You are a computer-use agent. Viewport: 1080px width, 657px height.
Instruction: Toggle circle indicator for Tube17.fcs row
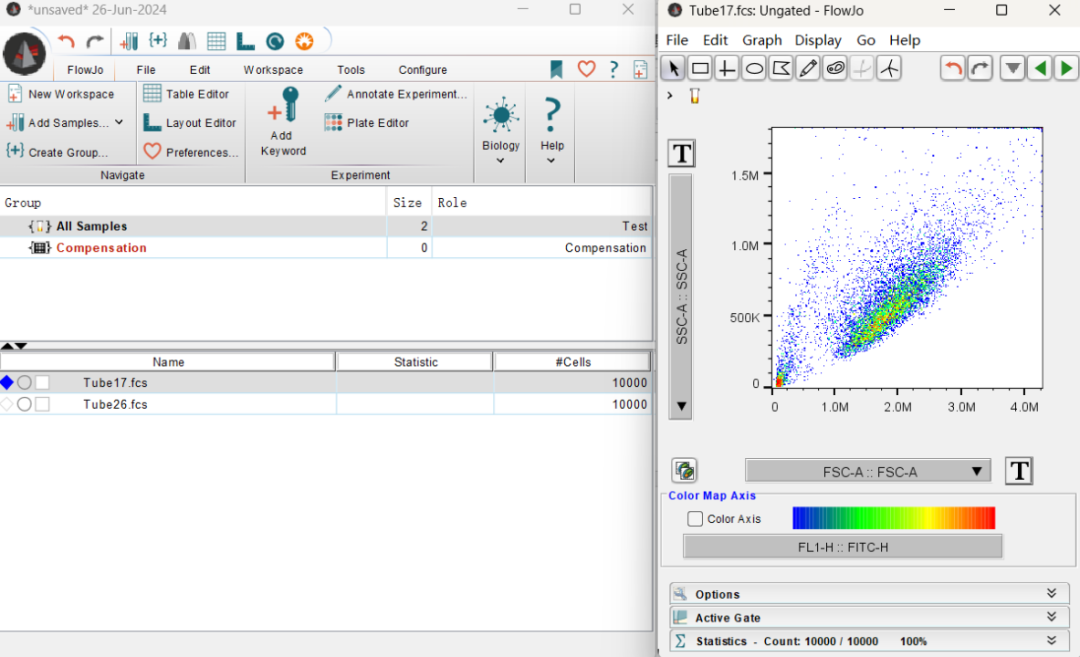click(x=24, y=382)
